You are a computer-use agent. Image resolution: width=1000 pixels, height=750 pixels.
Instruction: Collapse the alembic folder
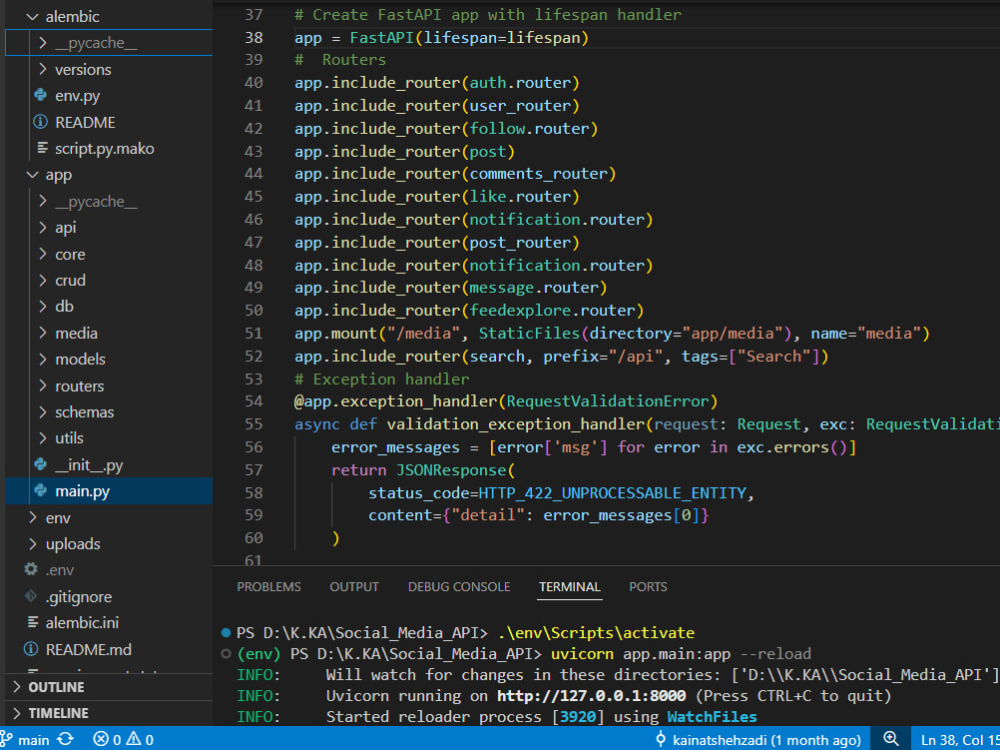[x=32, y=17]
